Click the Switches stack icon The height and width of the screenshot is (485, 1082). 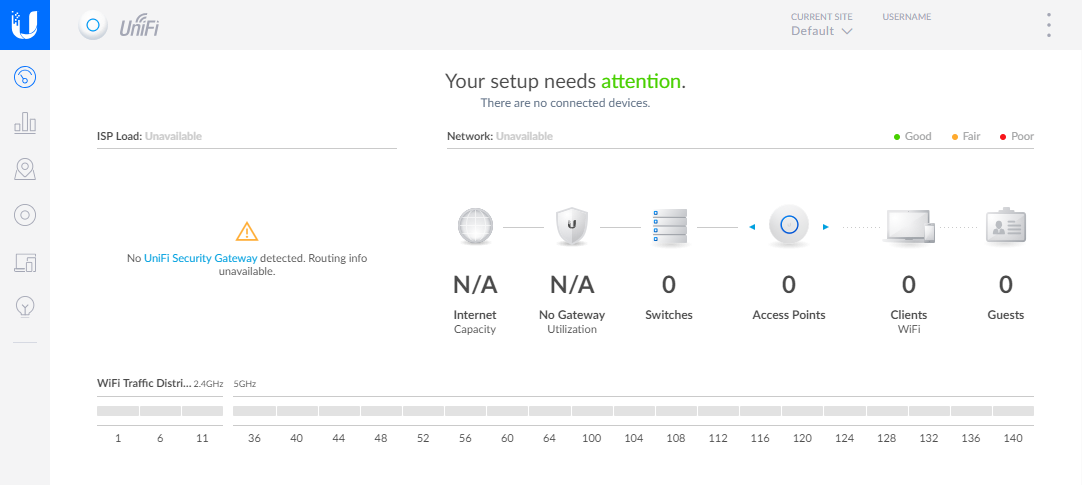click(669, 226)
